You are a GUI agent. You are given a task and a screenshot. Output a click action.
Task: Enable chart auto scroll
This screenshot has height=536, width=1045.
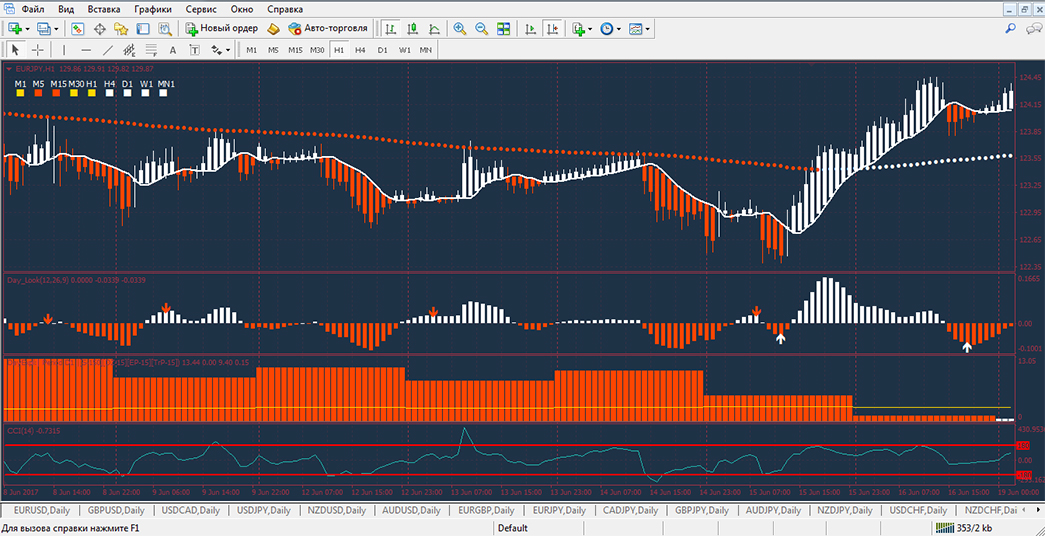530,29
